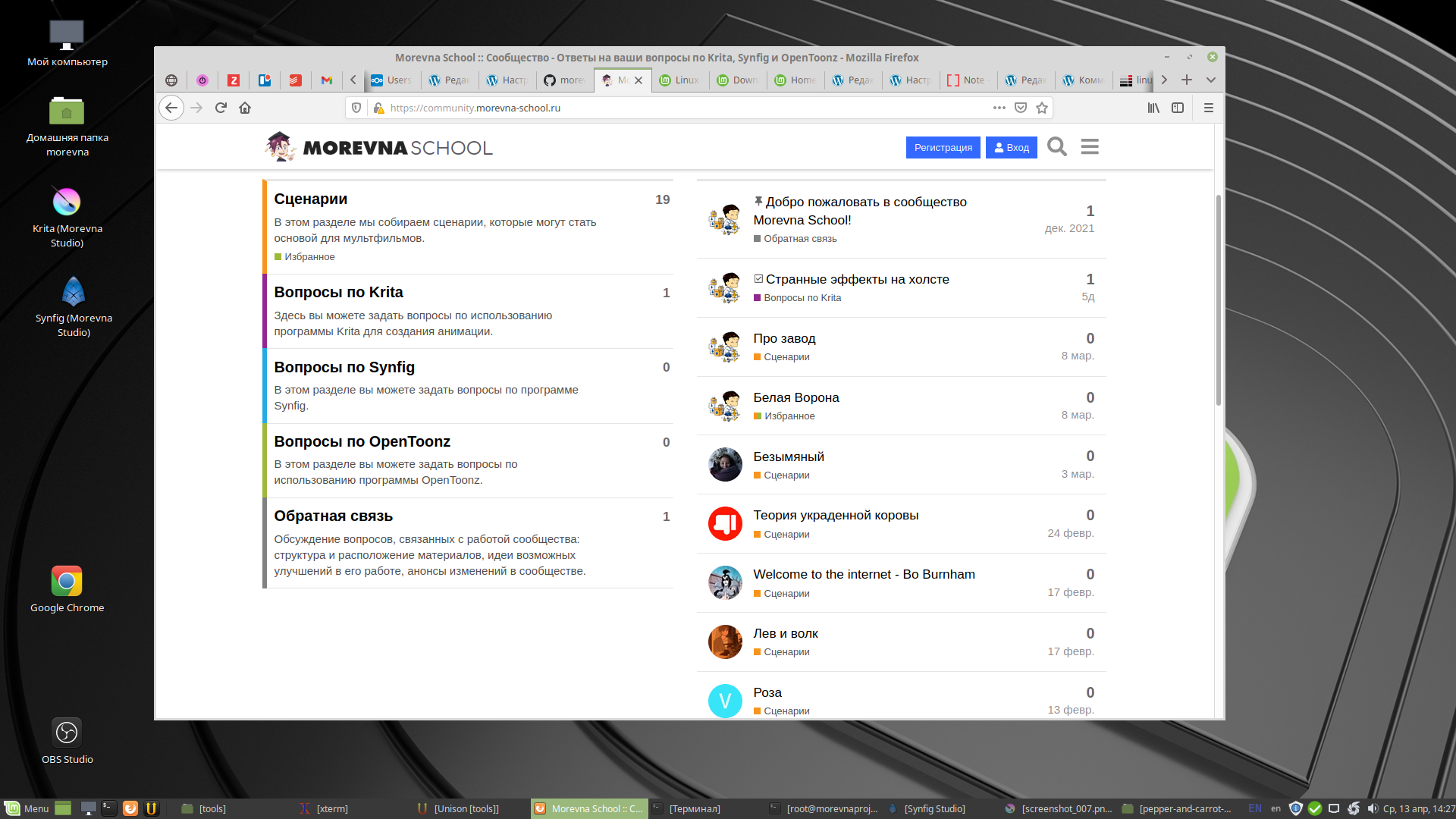Open OBS Studio desktop icon

pyautogui.click(x=67, y=741)
